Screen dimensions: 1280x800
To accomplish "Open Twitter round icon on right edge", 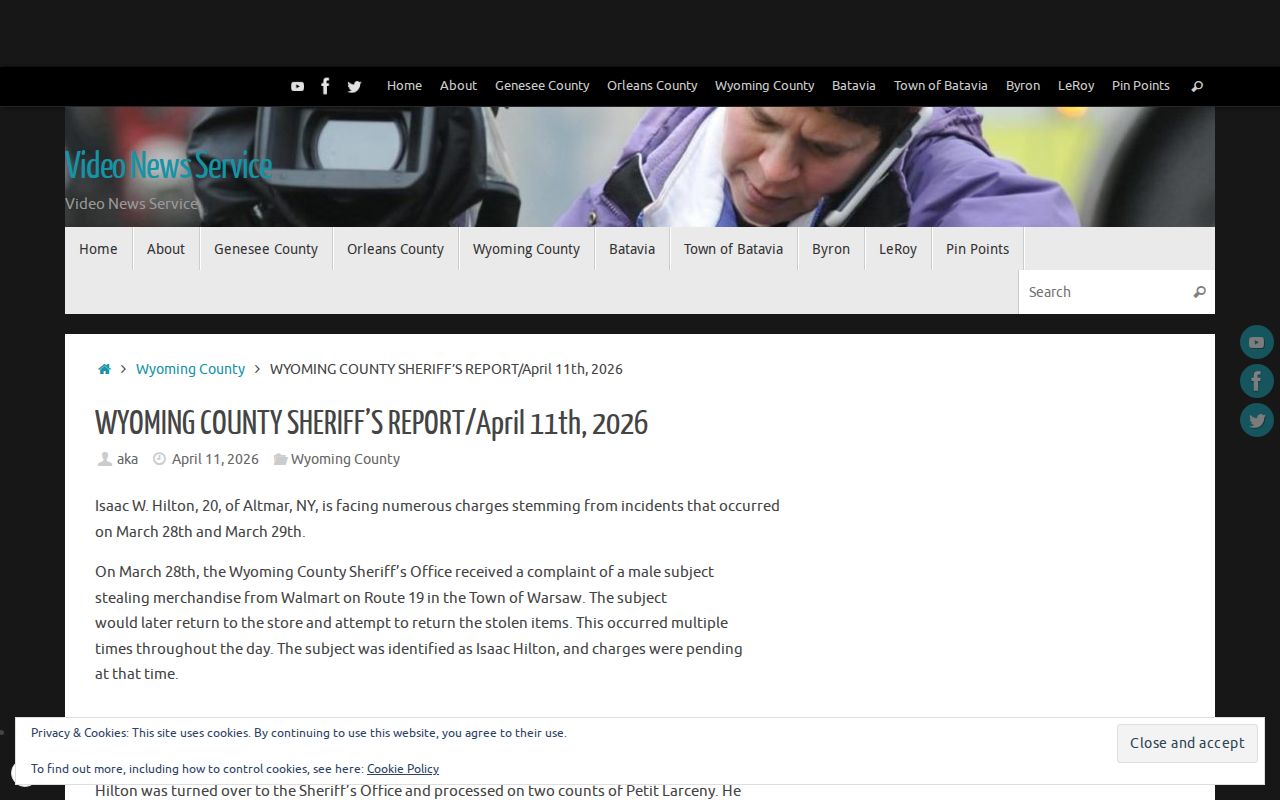I will pos(1257,420).
